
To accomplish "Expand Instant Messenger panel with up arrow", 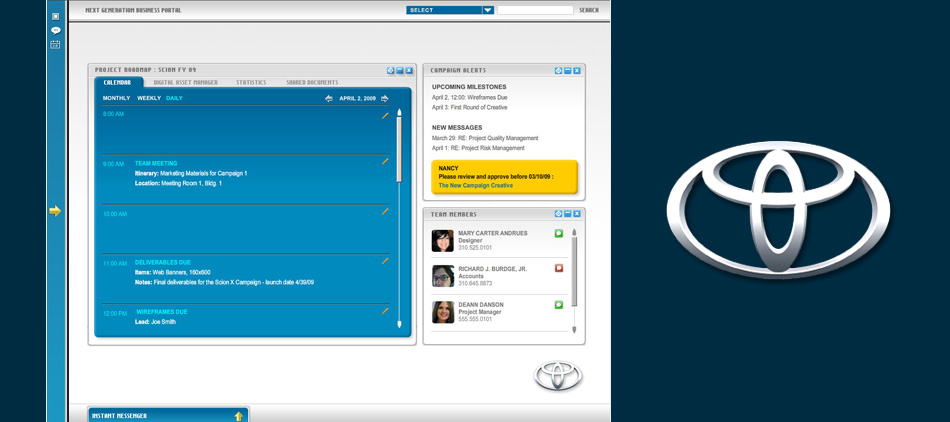I will pyautogui.click(x=239, y=416).
